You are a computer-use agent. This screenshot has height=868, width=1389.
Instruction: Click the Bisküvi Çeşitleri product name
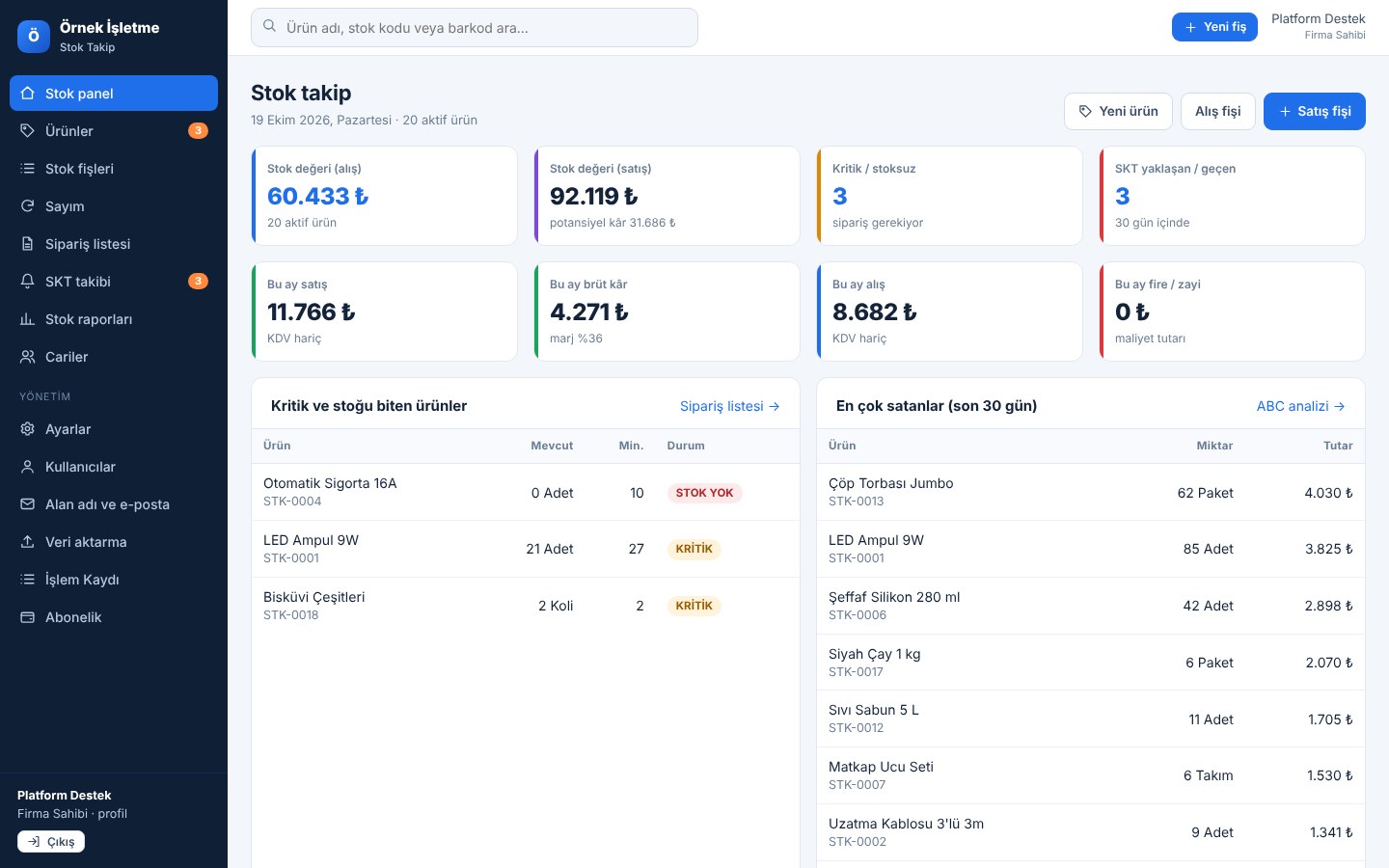click(314, 597)
